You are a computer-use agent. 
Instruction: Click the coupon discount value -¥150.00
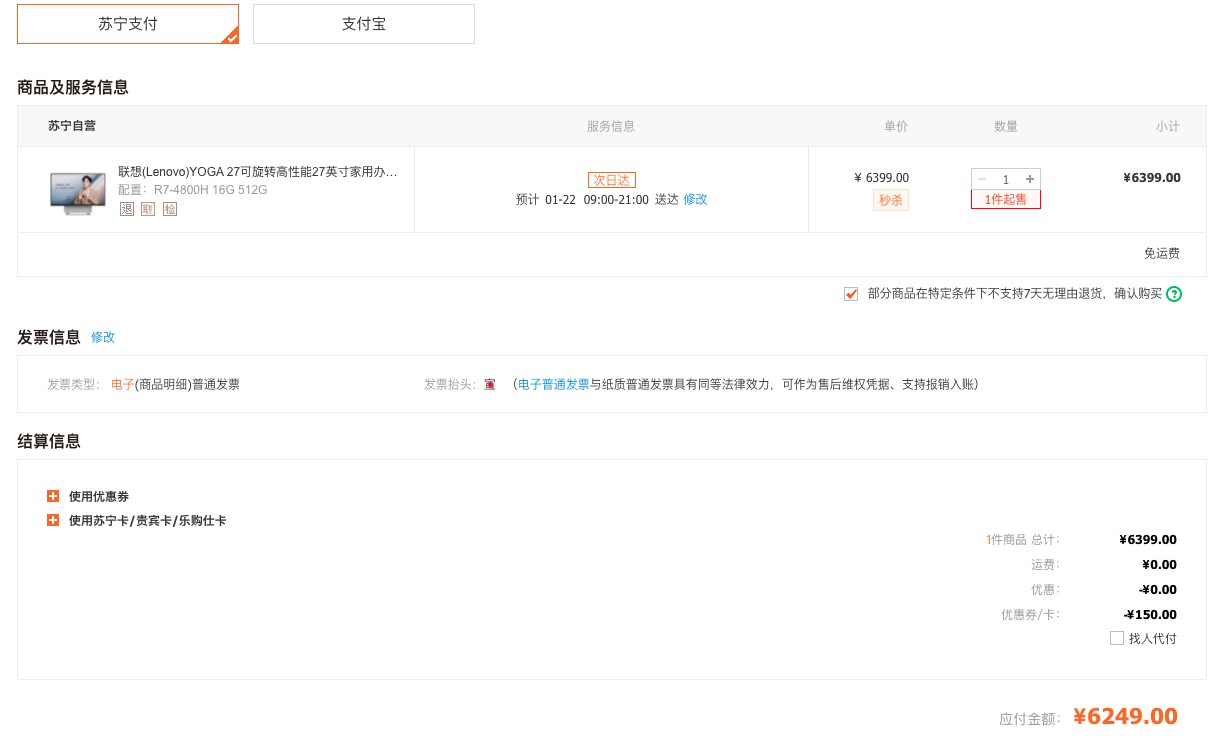(1150, 615)
